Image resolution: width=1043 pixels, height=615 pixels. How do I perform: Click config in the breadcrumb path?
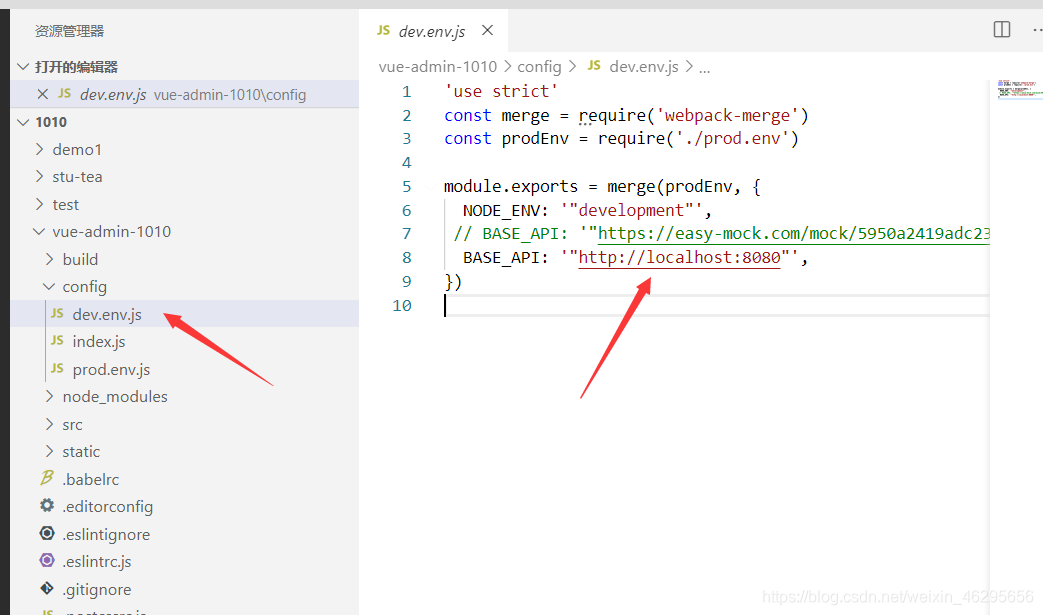pyautogui.click(x=539, y=66)
